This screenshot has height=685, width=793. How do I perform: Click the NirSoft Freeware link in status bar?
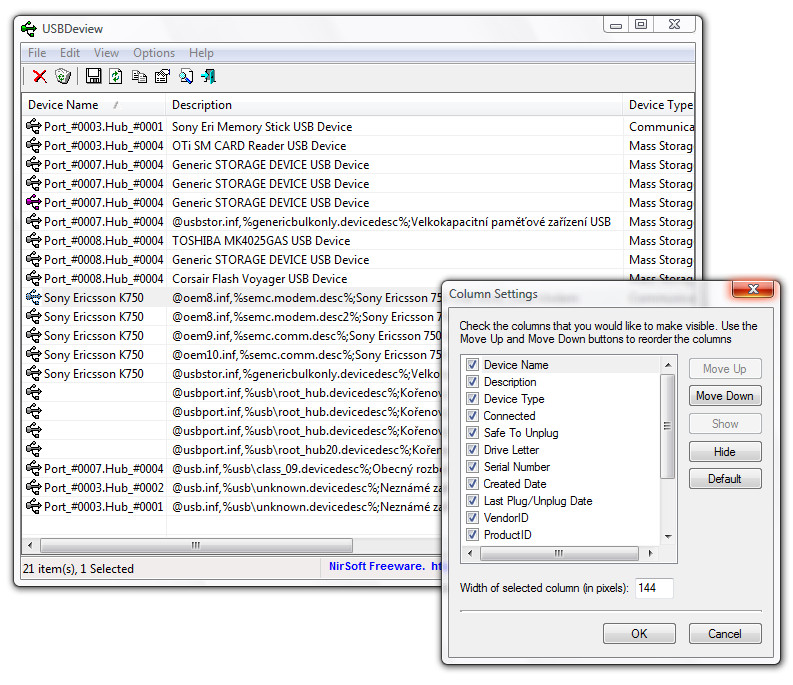pos(384,566)
